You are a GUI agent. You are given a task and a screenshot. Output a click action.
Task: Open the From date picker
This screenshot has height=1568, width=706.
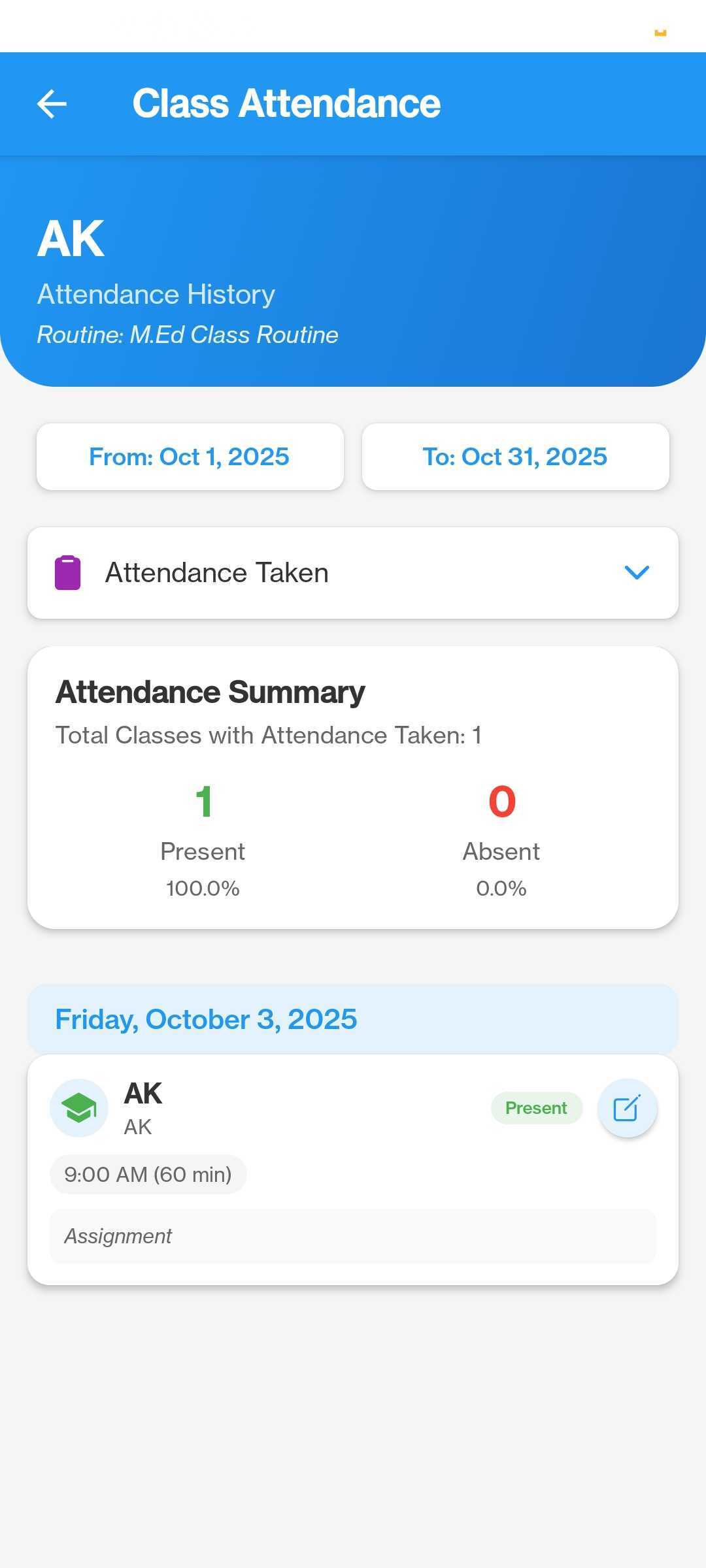pos(190,457)
